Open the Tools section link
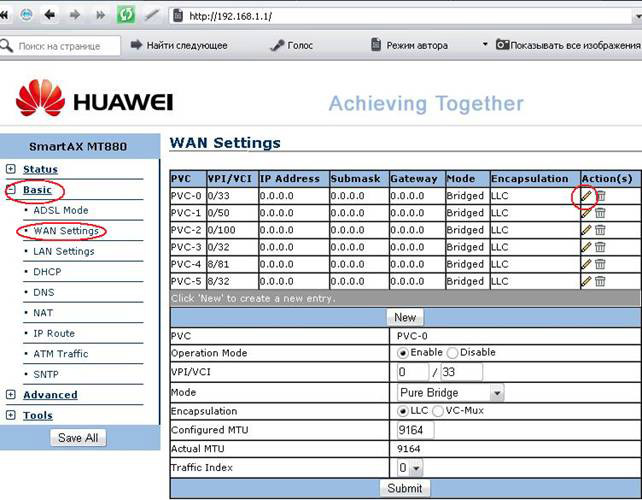This screenshot has height=500, width=642. (x=38, y=415)
